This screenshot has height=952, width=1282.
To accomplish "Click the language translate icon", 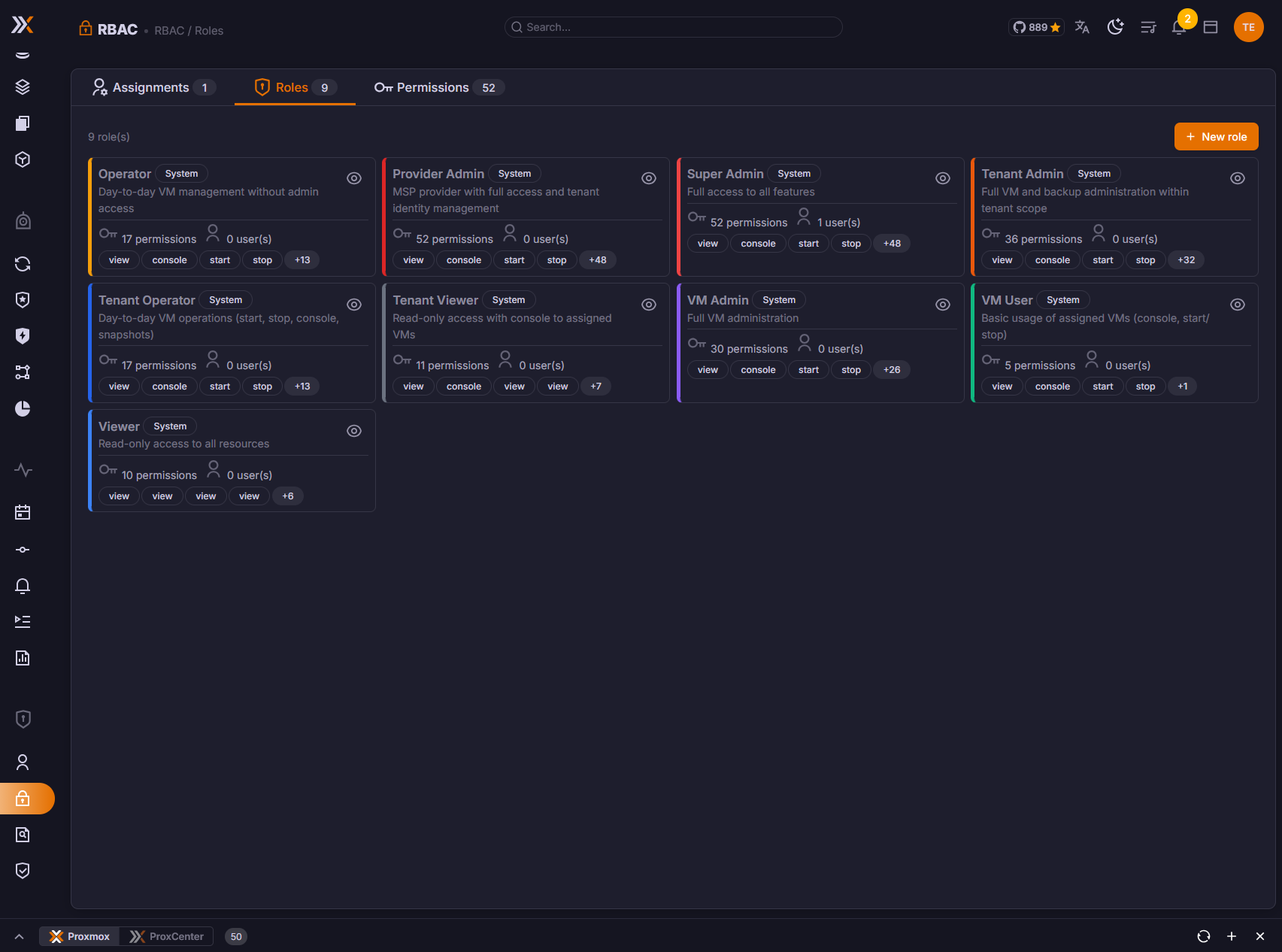I will click(1082, 27).
